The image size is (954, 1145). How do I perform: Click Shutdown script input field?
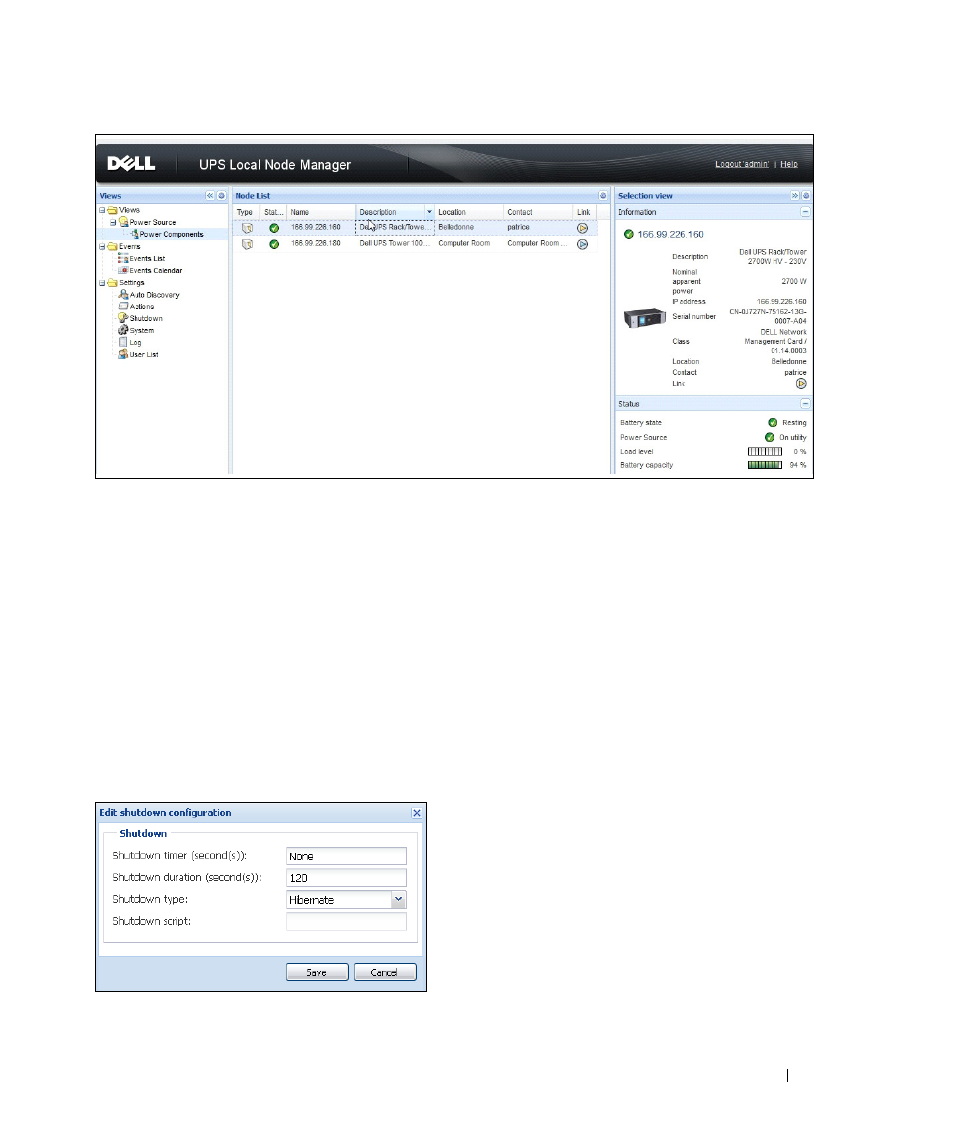(346, 922)
